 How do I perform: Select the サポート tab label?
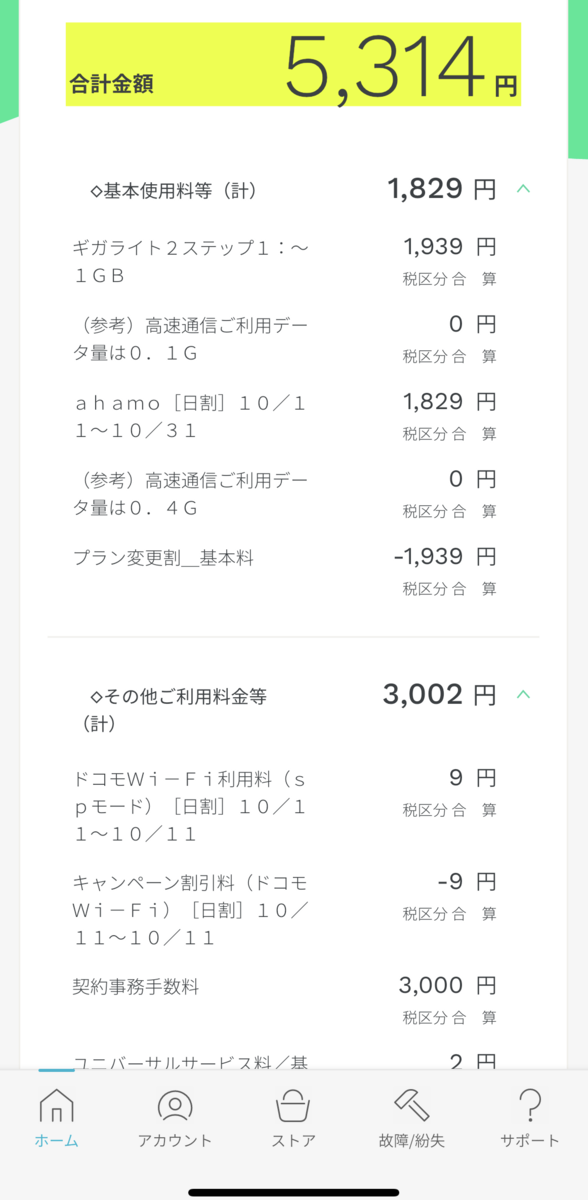tap(530, 1140)
